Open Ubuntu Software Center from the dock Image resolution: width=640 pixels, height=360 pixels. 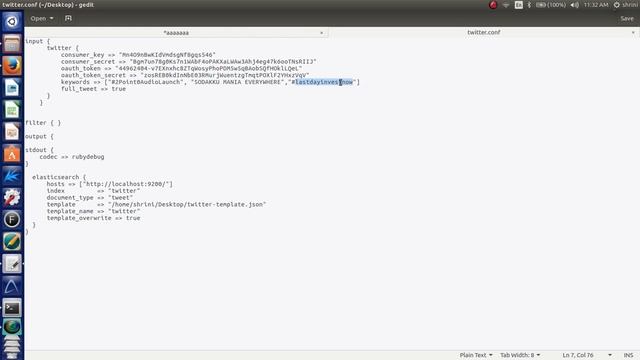tap(12, 154)
